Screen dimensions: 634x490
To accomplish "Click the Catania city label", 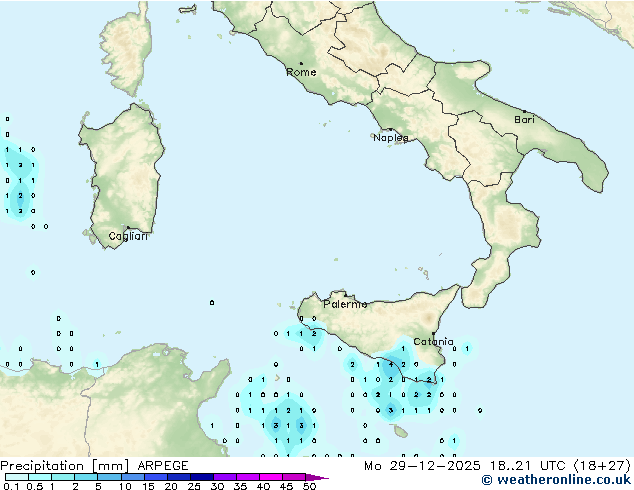I will (x=433, y=342).
